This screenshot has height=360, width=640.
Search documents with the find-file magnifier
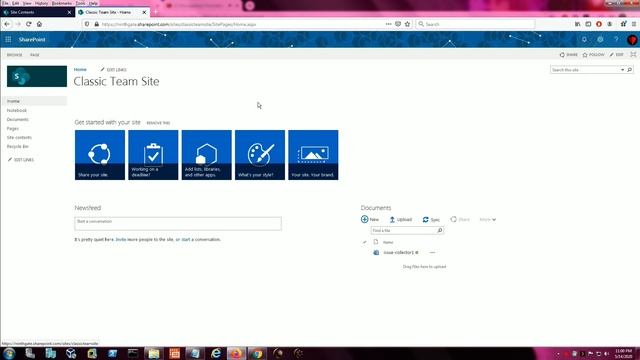440,231
